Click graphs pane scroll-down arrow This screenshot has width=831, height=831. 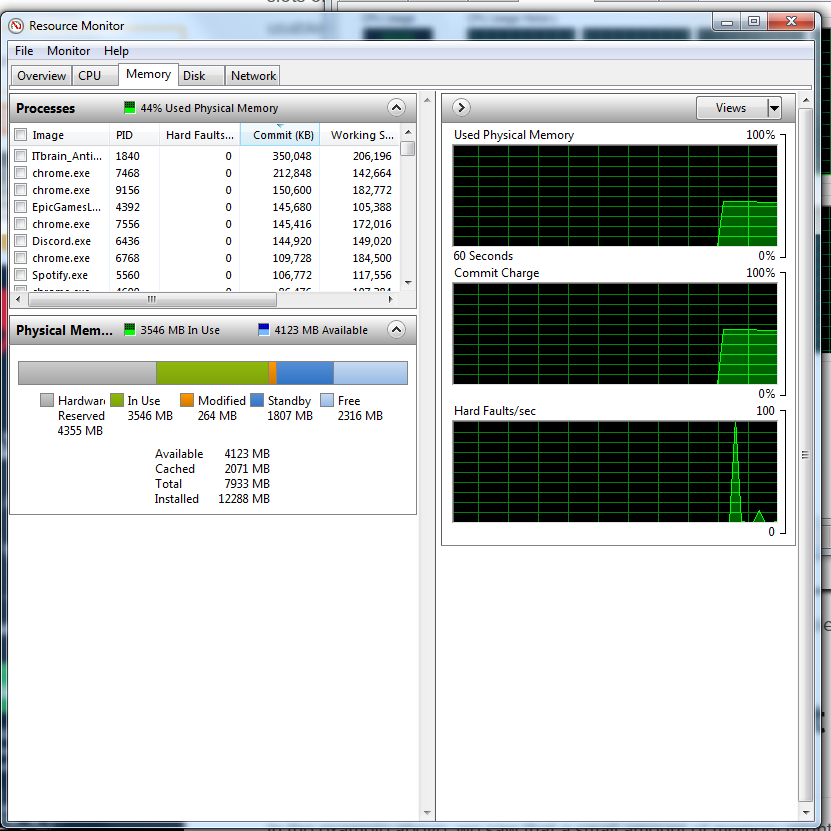point(806,813)
